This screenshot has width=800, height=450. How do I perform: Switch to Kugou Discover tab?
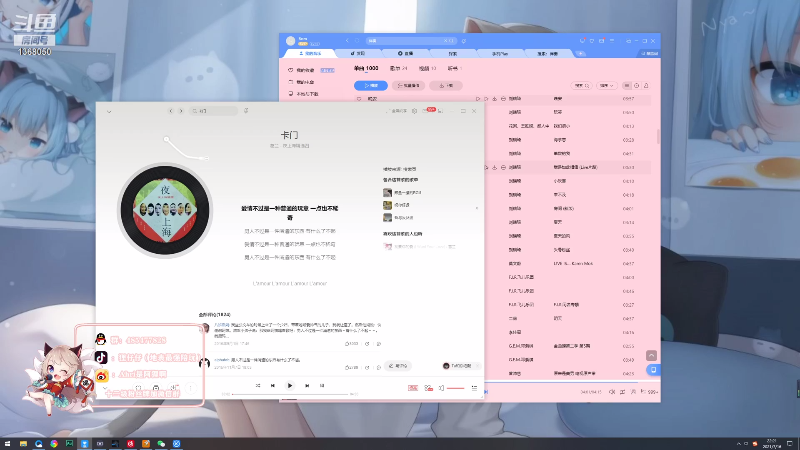(x=360, y=53)
